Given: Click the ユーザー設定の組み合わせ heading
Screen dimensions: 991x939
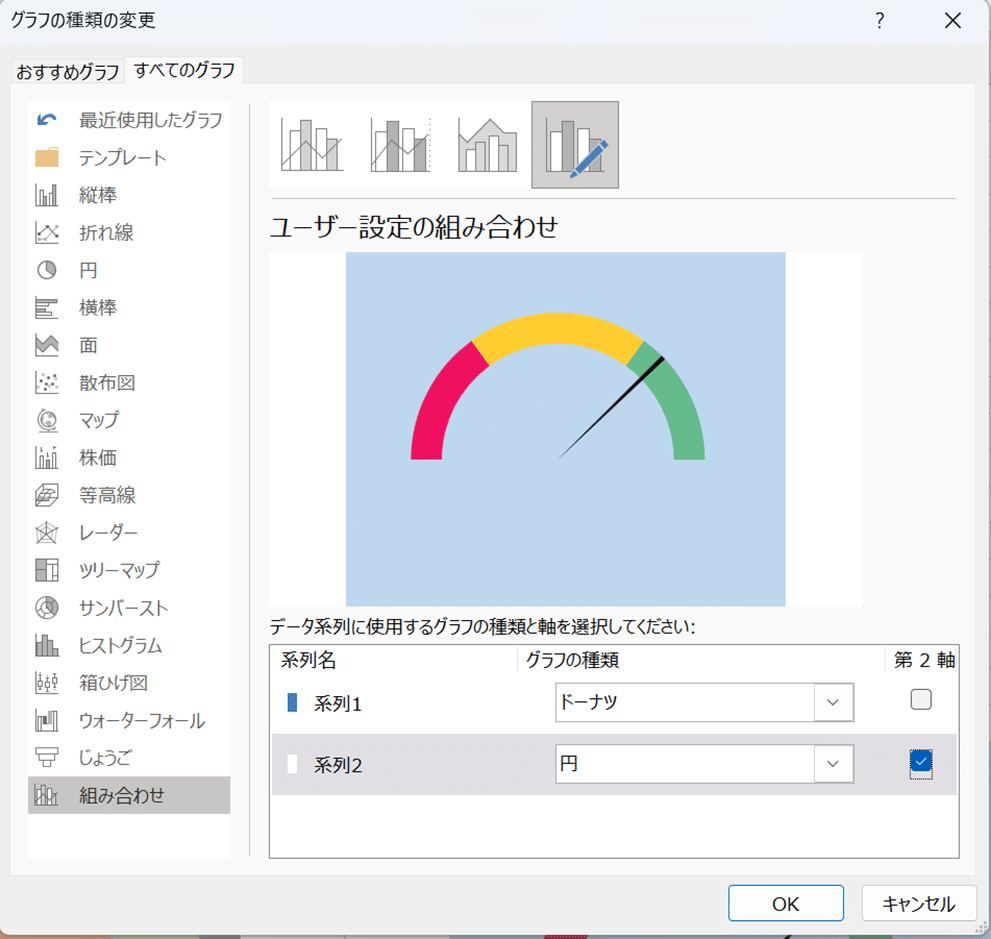Looking at the screenshot, I should coord(414,227).
